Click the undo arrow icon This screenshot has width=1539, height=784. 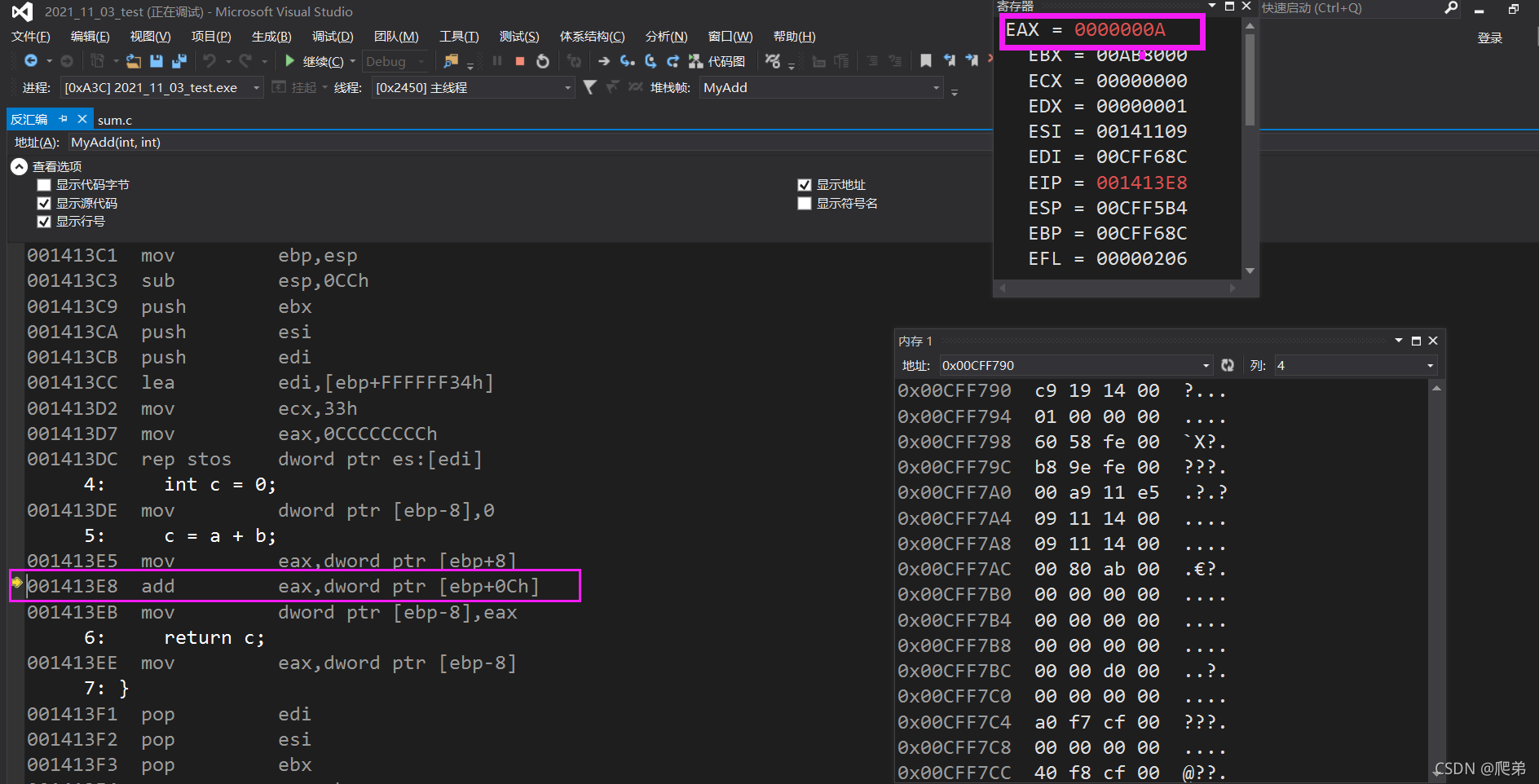click(209, 61)
